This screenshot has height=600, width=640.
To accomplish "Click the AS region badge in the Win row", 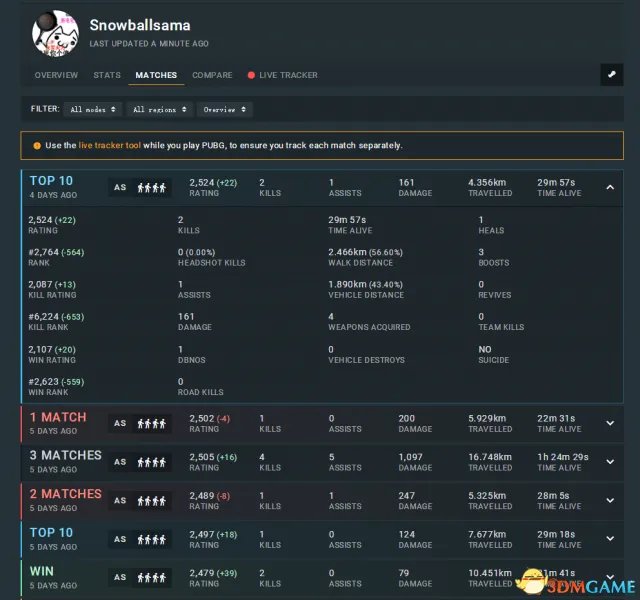I will coord(120,577).
